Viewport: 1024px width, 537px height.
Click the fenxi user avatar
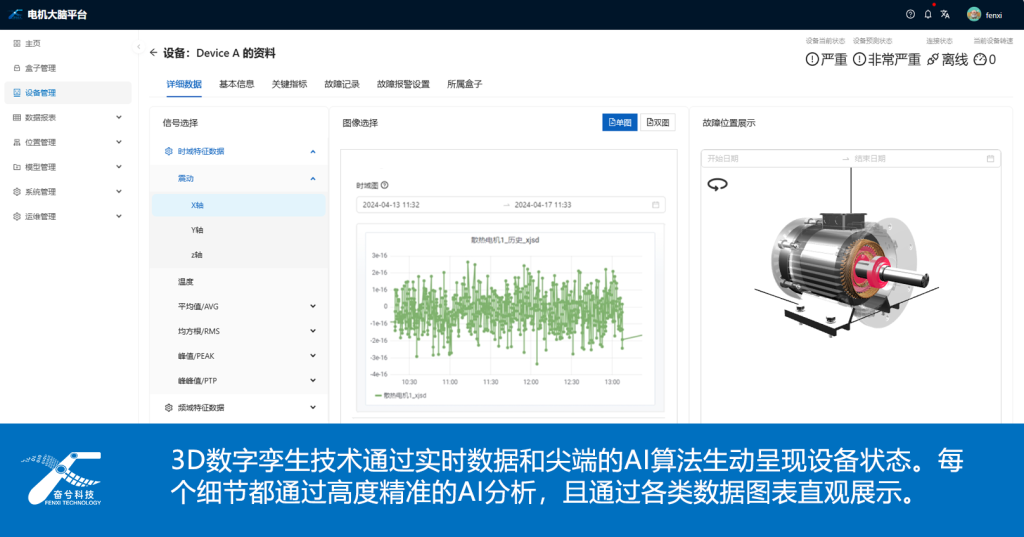(974, 14)
